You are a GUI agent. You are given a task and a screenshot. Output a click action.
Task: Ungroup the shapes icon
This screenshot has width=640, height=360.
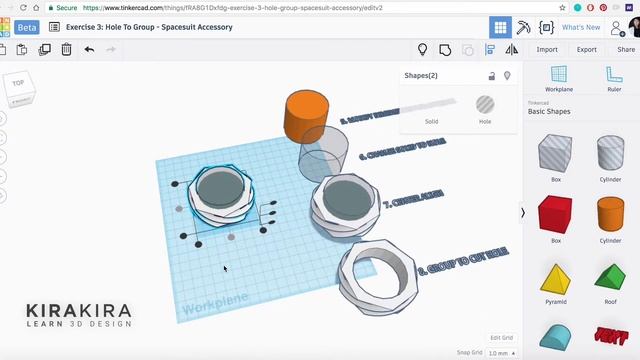[468, 50]
